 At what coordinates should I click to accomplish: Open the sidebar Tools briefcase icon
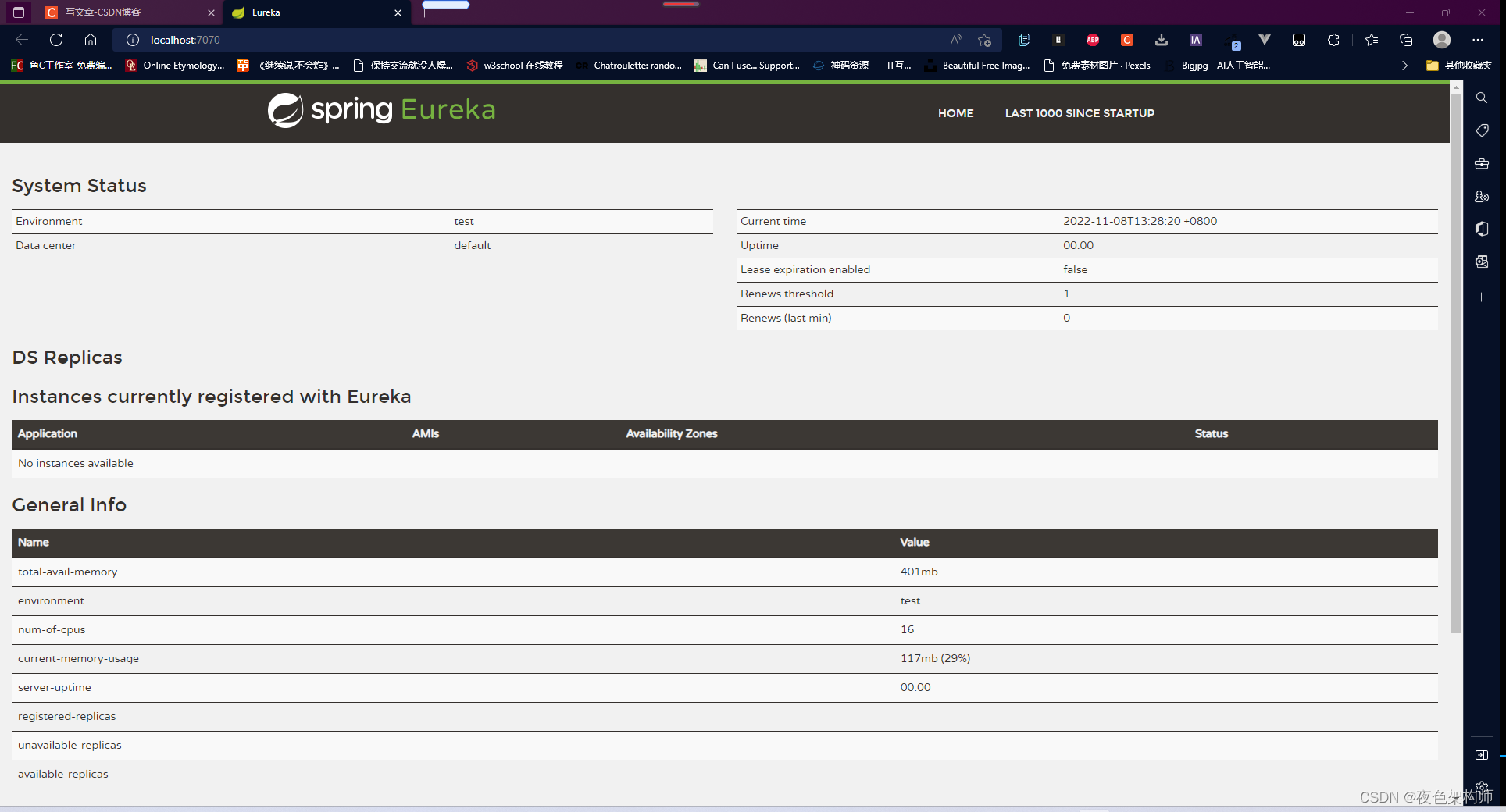(x=1482, y=164)
